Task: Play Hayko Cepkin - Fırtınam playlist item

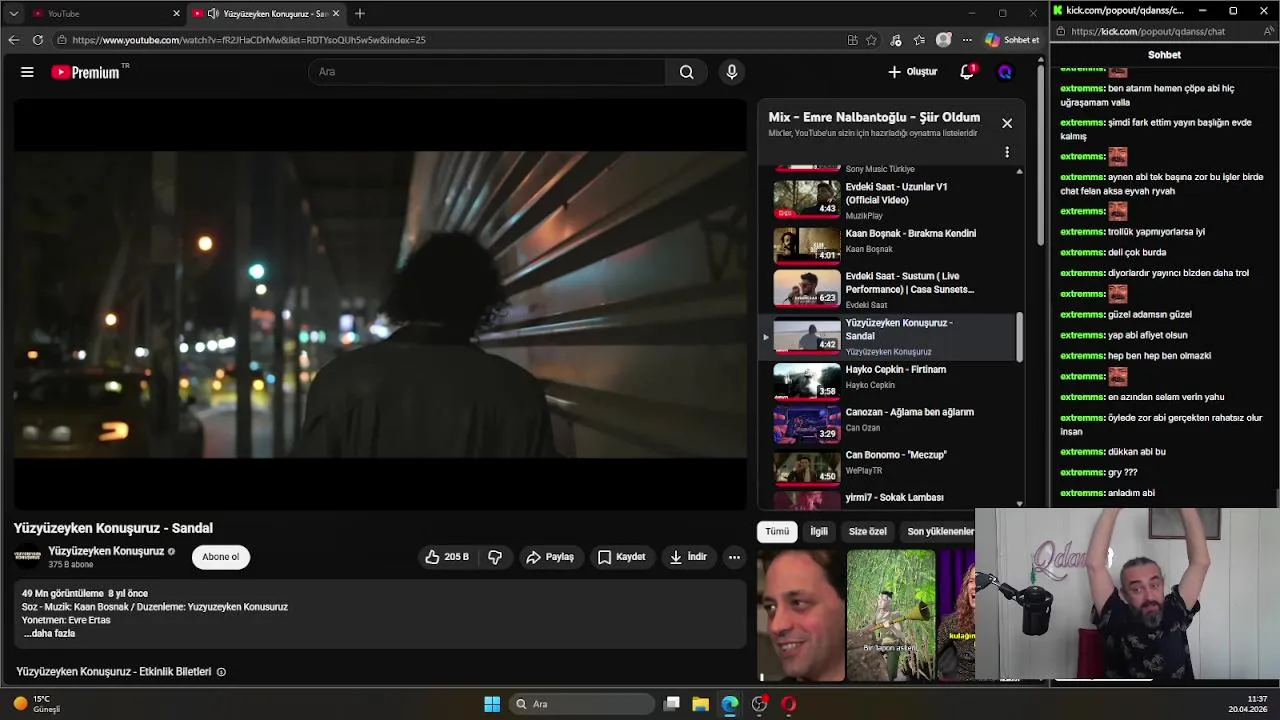Action: (888, 381)
